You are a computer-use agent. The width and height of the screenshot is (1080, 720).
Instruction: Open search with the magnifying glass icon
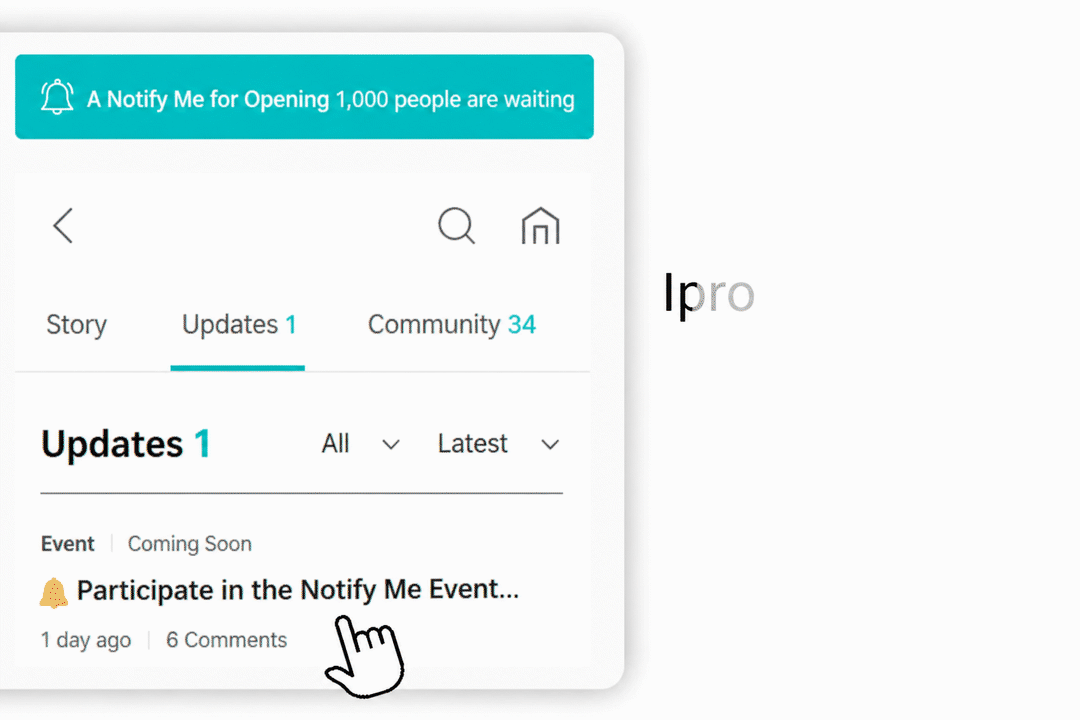(457, 226)
